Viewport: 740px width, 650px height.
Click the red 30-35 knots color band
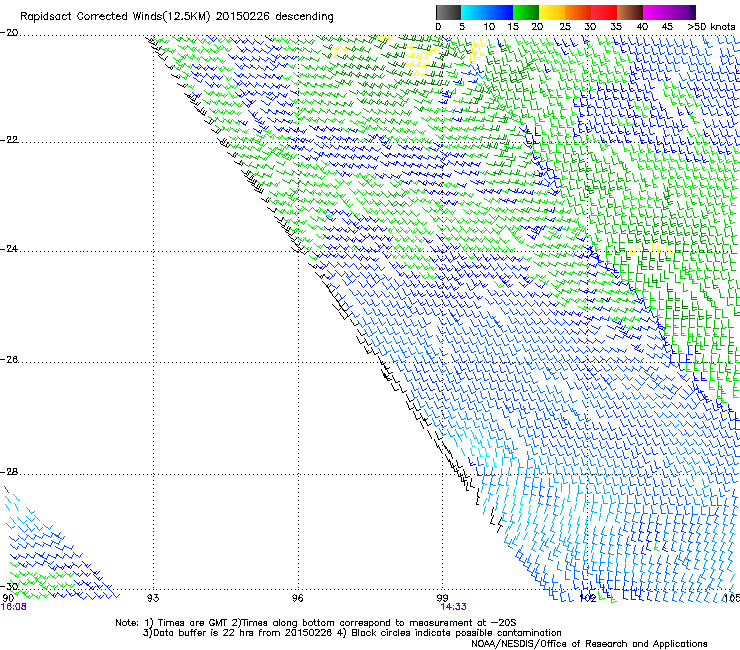(x=604, y=12)
